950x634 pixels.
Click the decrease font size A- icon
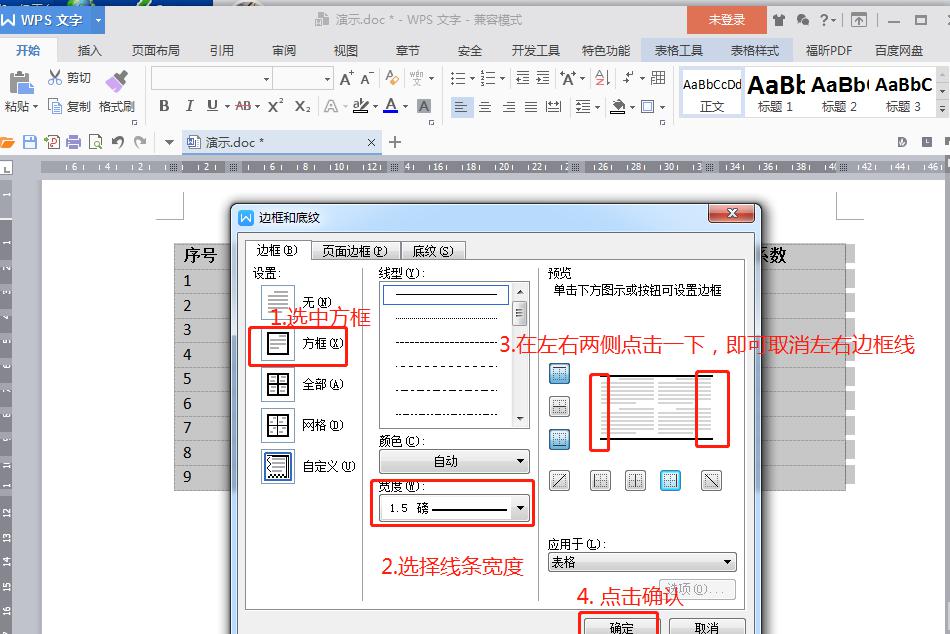pos(367,78)
